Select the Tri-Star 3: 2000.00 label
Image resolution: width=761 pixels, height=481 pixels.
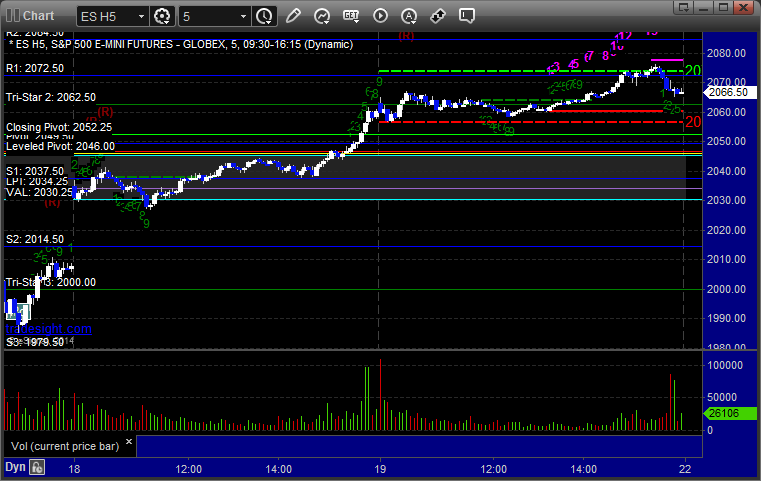click(51, 282)
